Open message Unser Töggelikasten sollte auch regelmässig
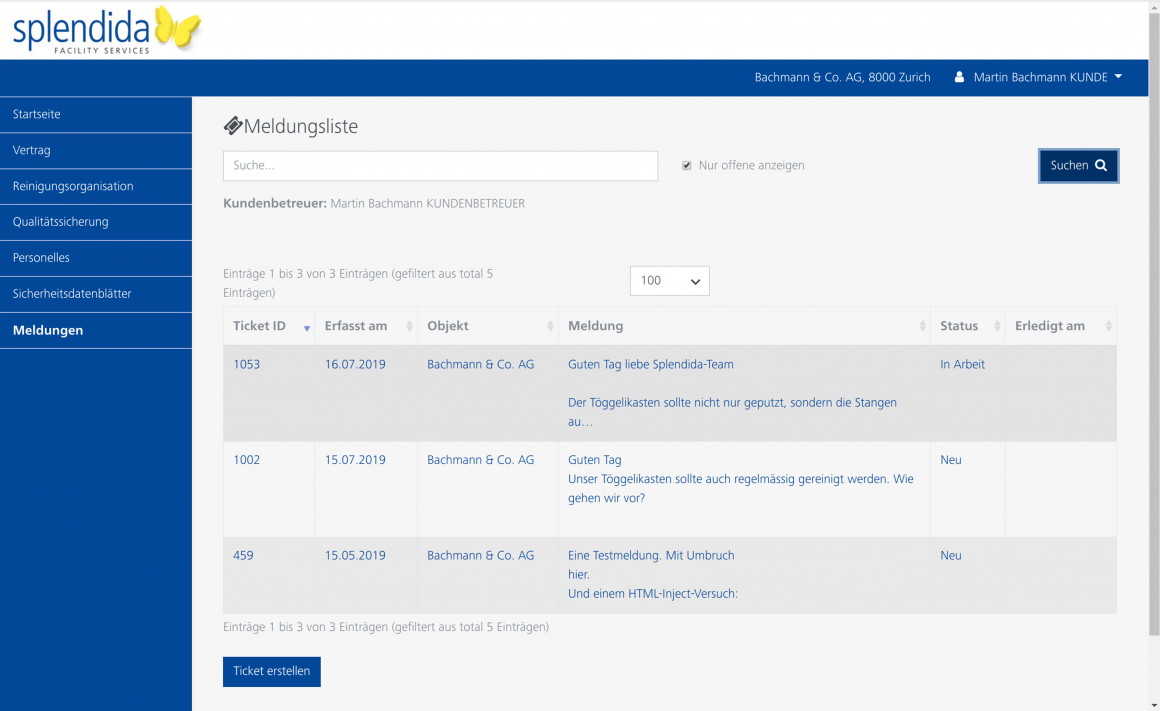 pos(741,488)
